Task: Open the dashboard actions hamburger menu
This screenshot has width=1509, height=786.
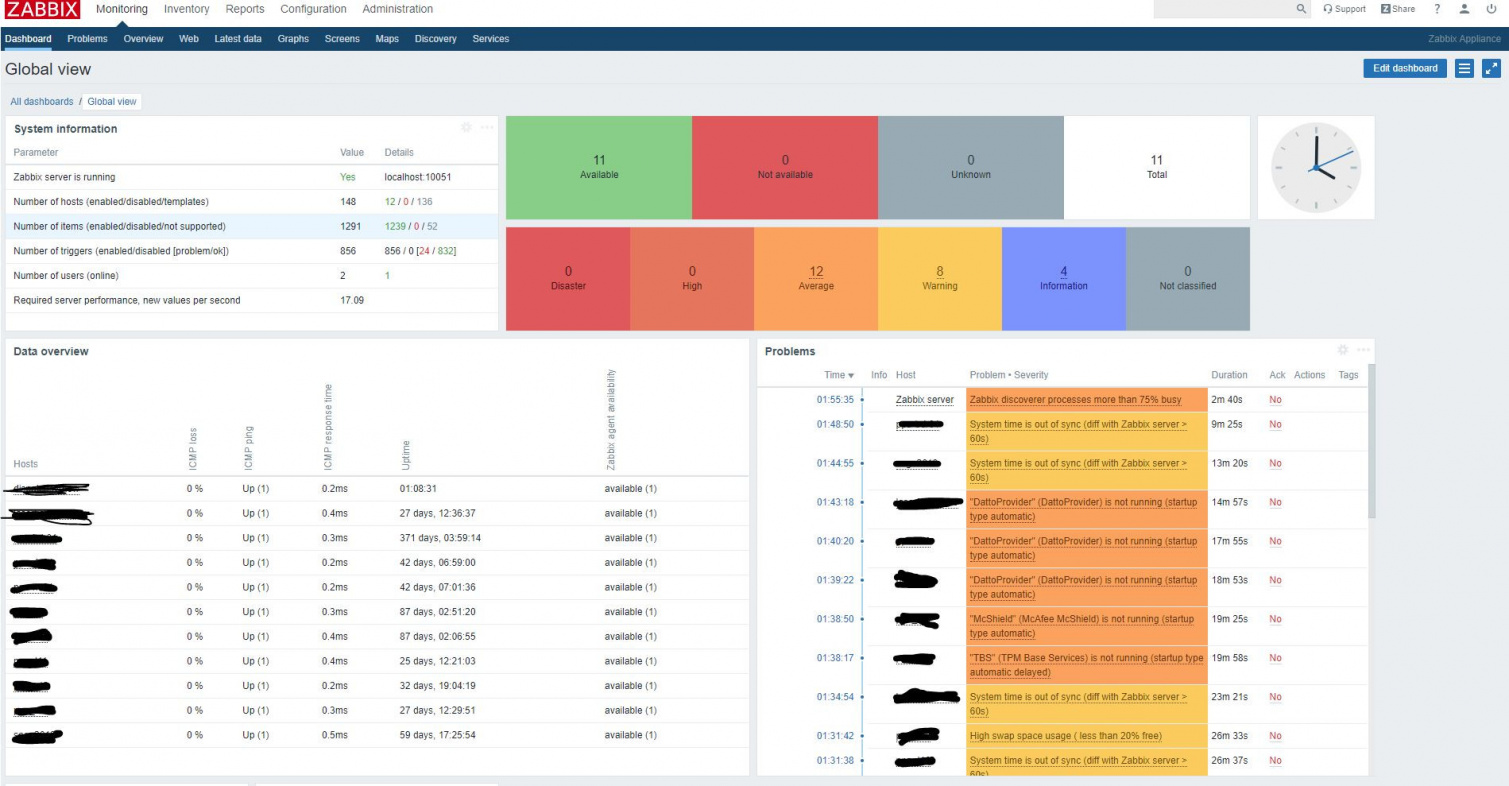Action: pos(1464,68)
